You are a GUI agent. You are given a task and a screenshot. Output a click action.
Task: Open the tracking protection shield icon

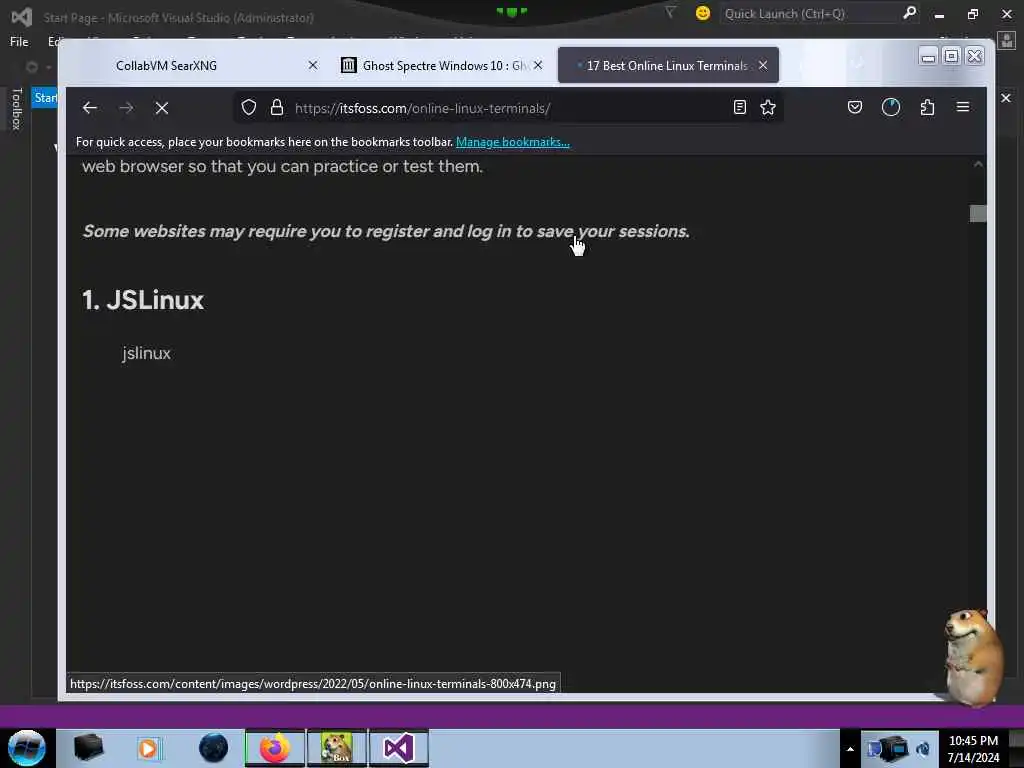click(x=249, y=108)
